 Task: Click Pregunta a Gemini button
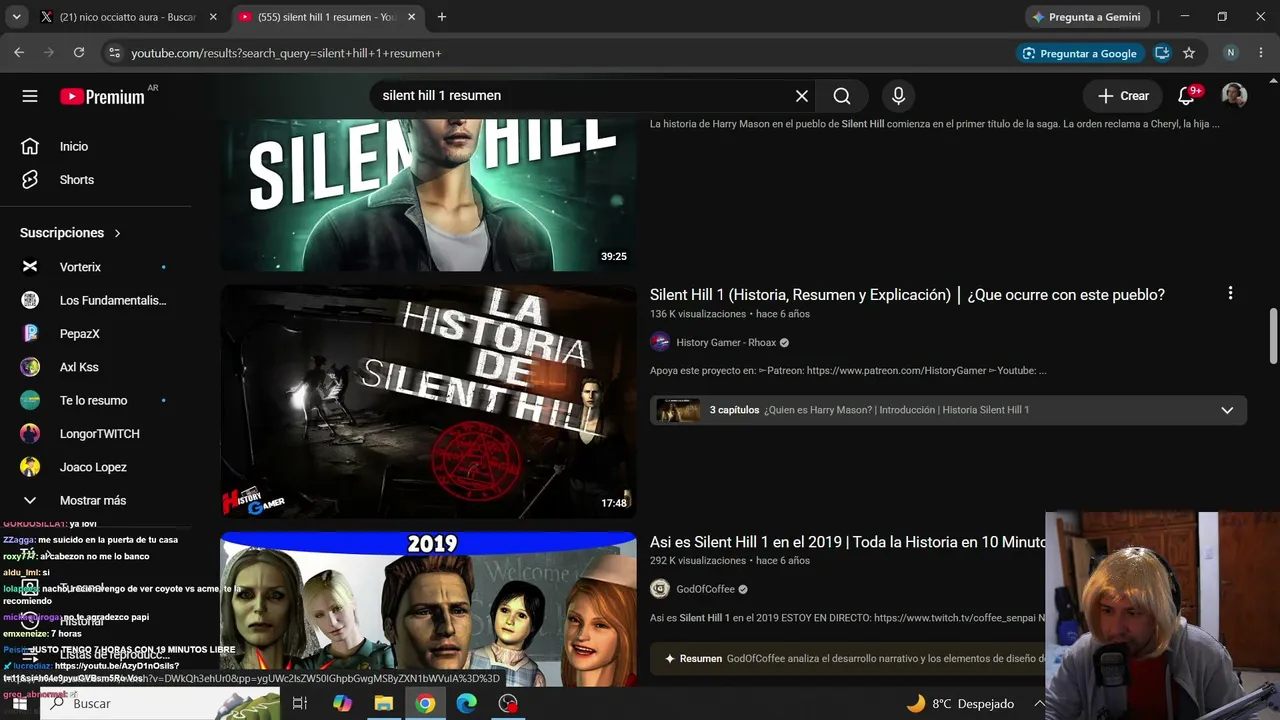[1087, 17]
